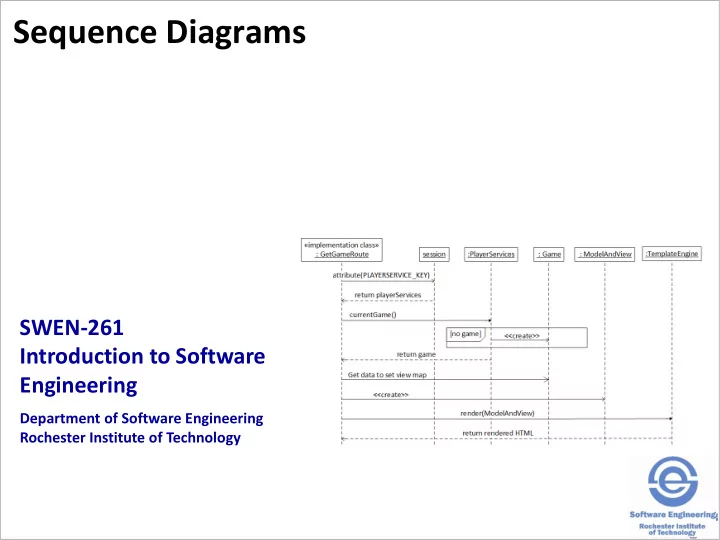
Task: Click the 'session' lifeline box
Action: [x=434, y=254]
